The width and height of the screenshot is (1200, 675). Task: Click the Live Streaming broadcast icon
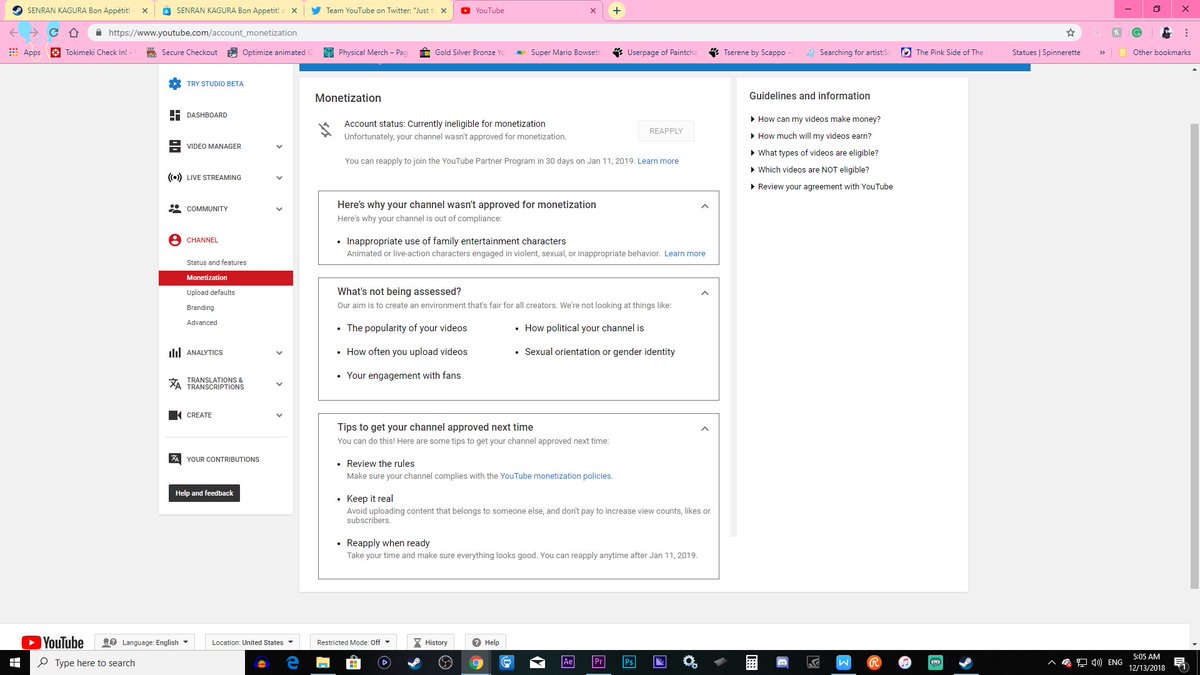[175, 178]
